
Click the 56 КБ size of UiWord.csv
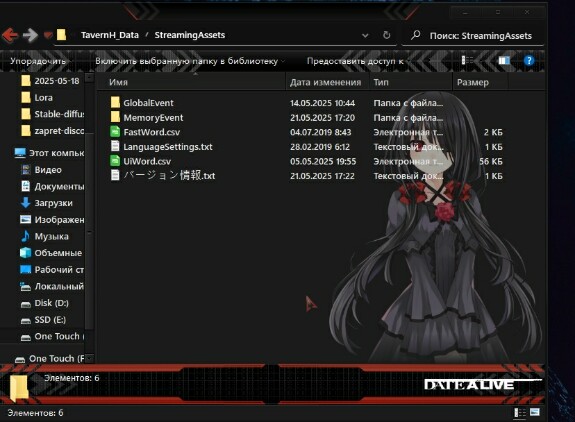click(491, 161)
